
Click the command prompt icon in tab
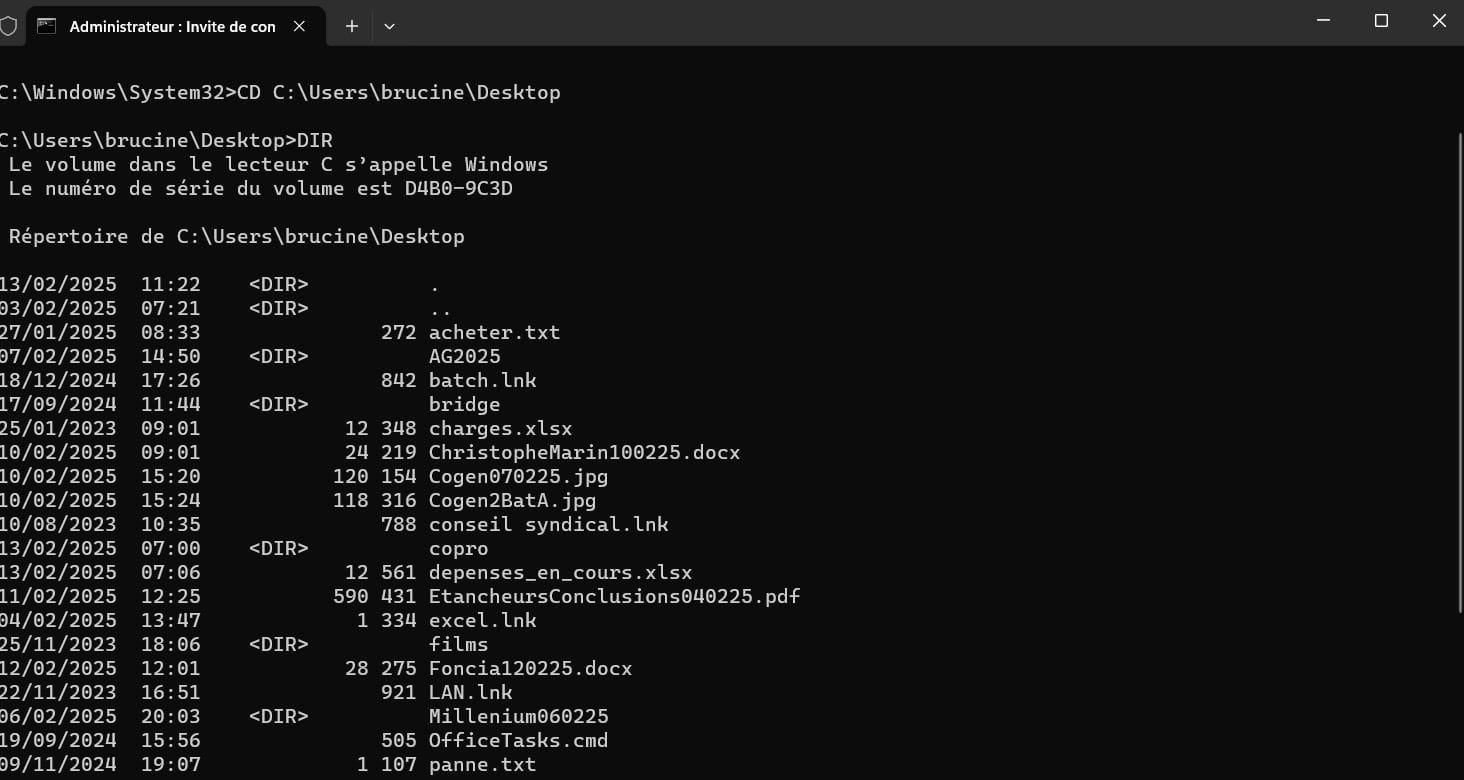point(46,26)
